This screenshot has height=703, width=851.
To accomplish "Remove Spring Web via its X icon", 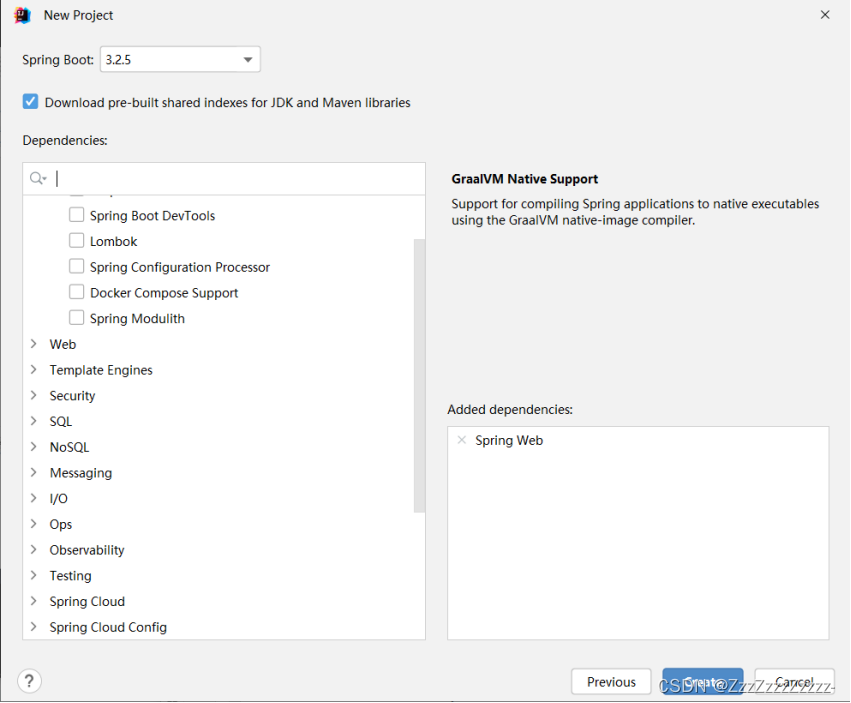I will [x=462, y=440].
